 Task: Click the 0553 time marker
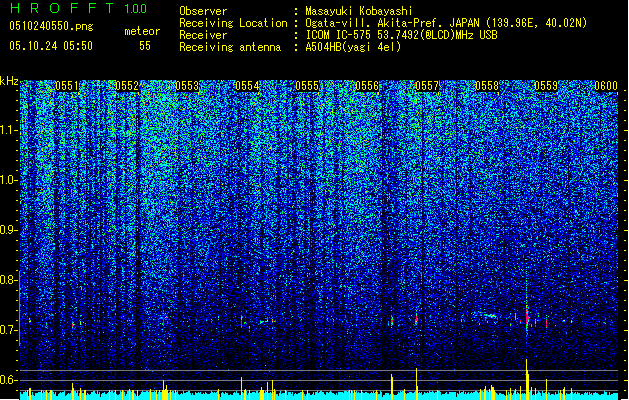click(187, 86)
